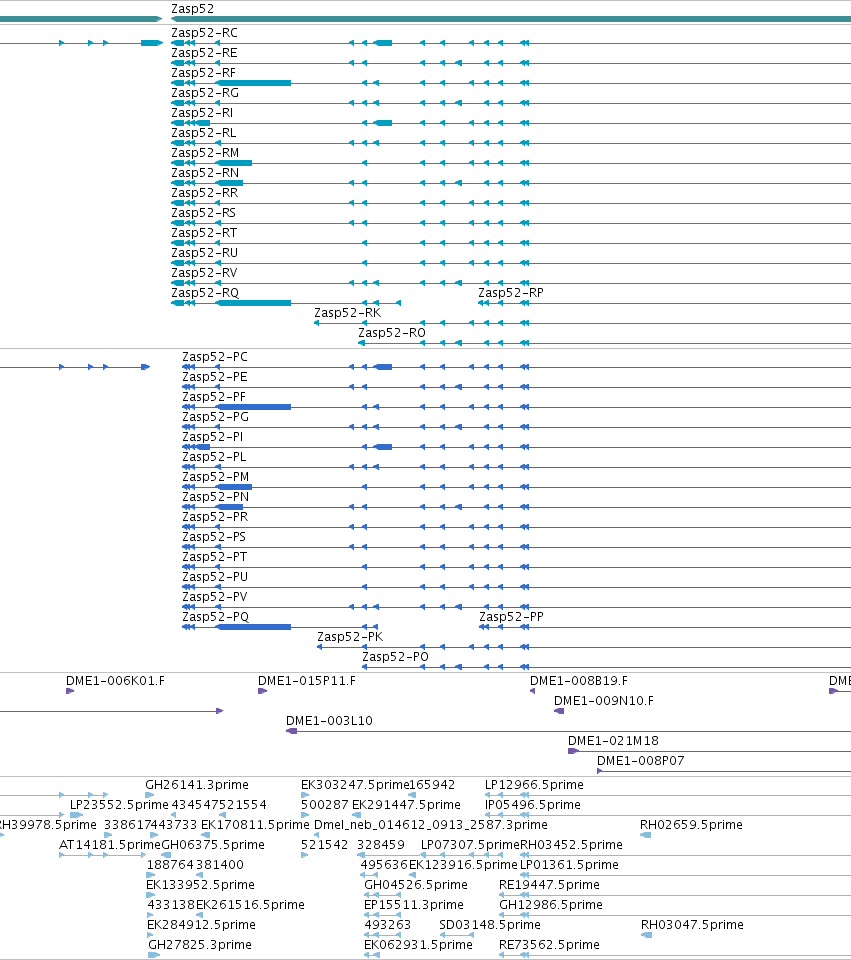
Task: Select the EK133952.5prime EST label
Action: [200, 885]
